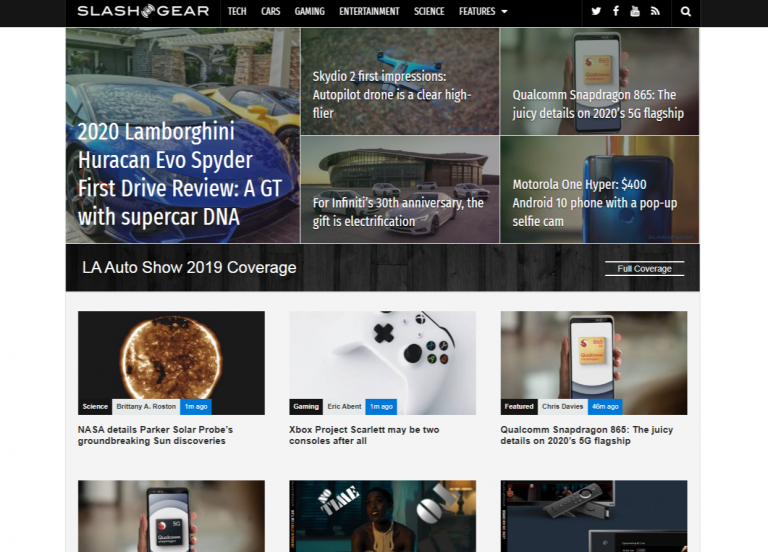The height and width of the screenshot is (552, 768).
Task: Click the search magnifier icon
Action: 686,11
